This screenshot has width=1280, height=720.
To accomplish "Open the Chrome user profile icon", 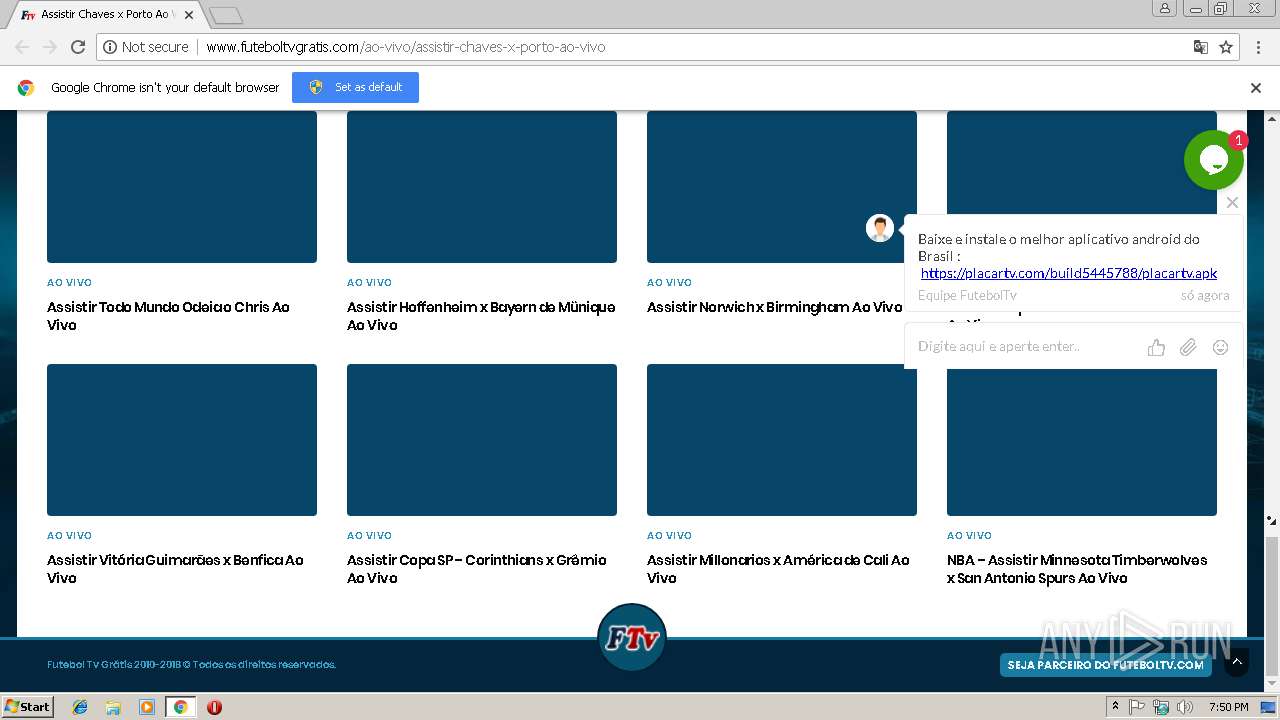I will (1164, 8).
